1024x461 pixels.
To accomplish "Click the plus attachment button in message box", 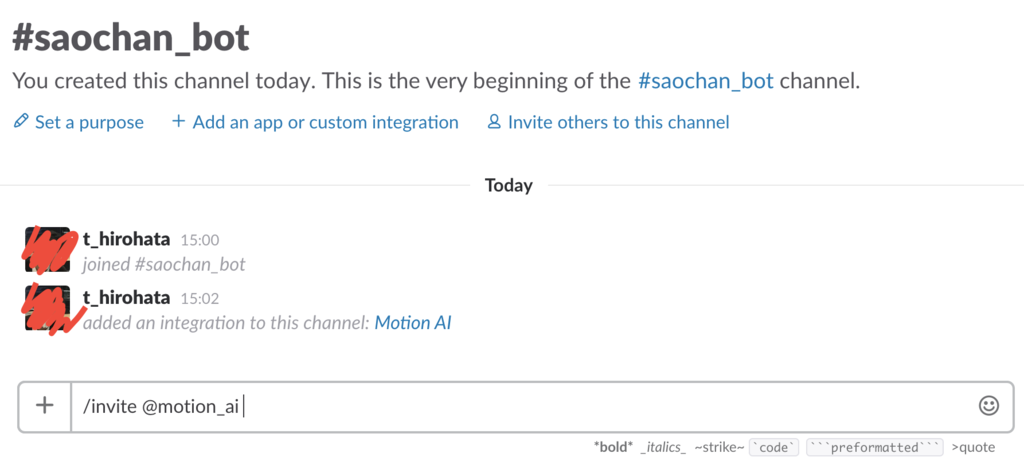I will click(44, 406).
